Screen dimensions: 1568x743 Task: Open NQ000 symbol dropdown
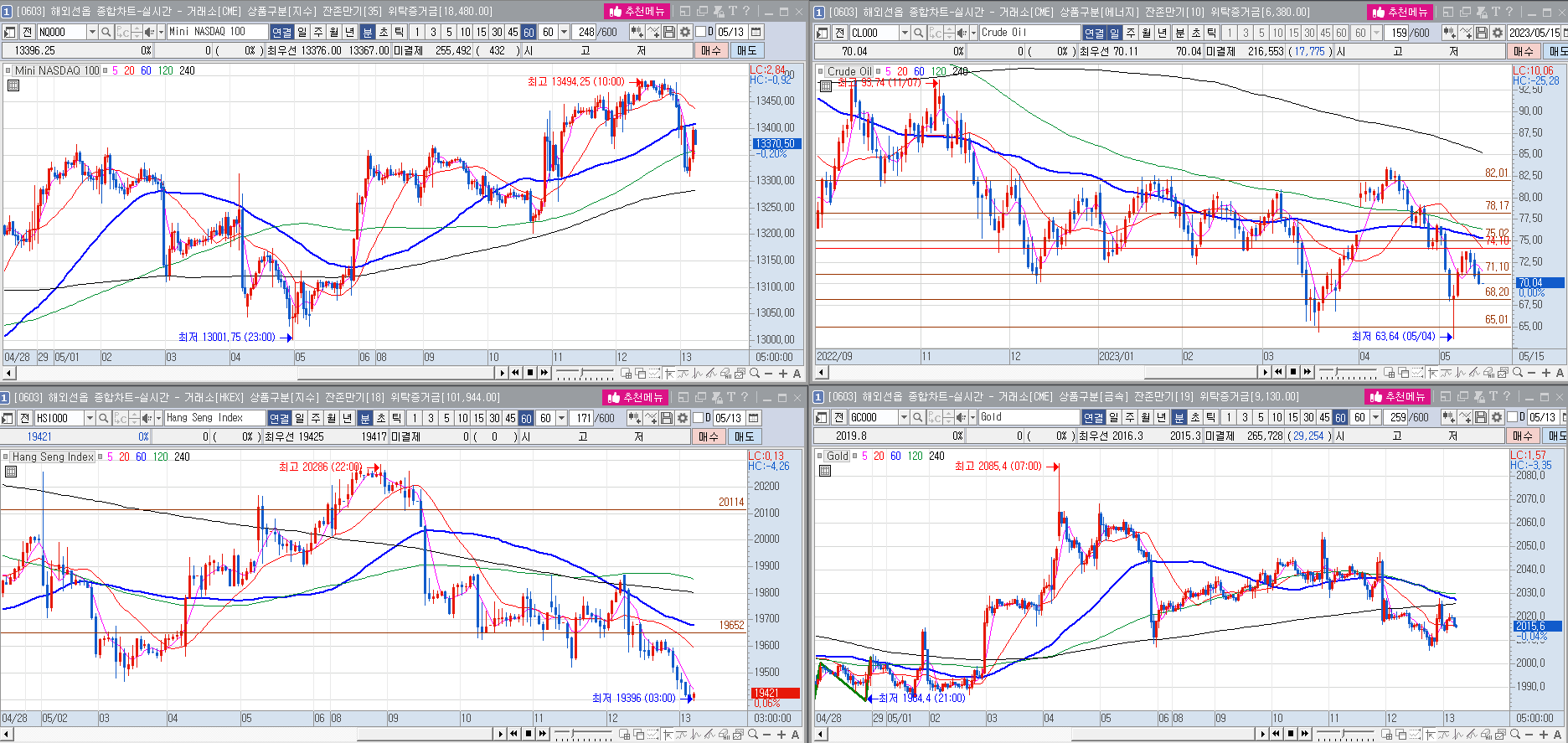(x=92, y=32)
